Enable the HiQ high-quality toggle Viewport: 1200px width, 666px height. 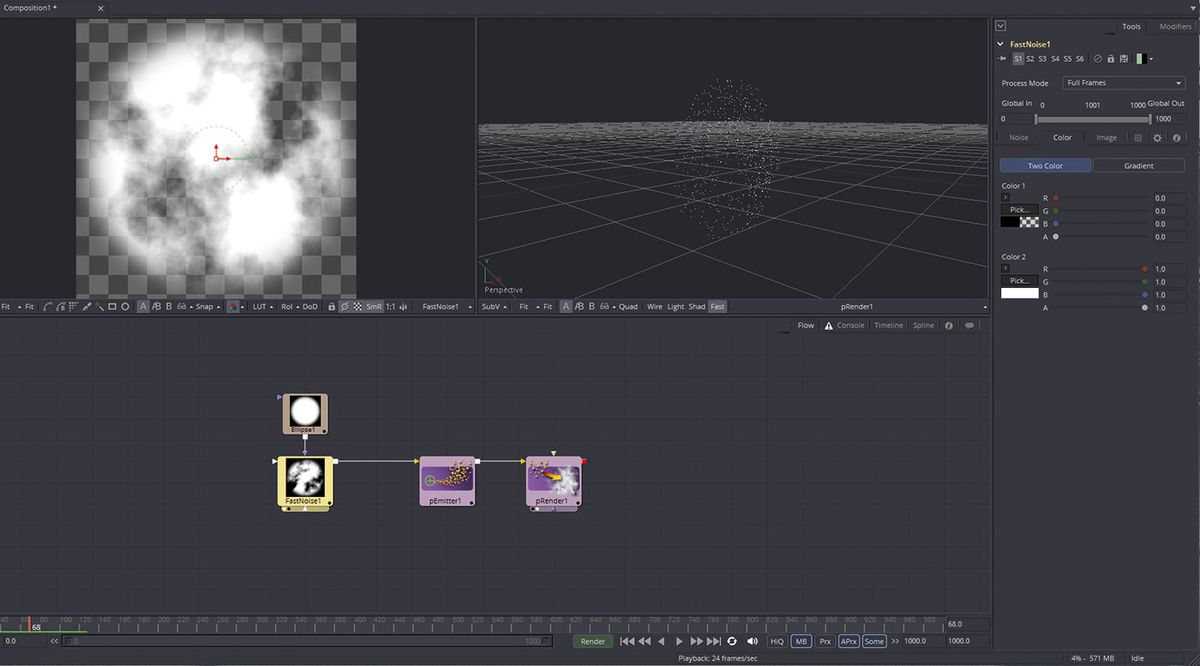pyautogui.click(x=776, y=641)
